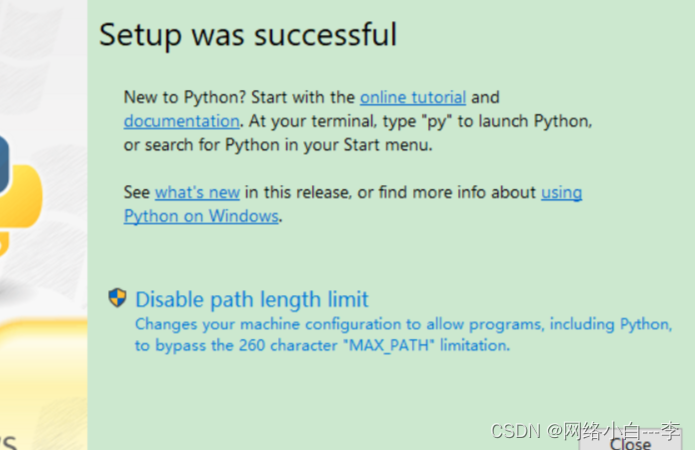Select Disable path length limit option

[x=252, y=299]
